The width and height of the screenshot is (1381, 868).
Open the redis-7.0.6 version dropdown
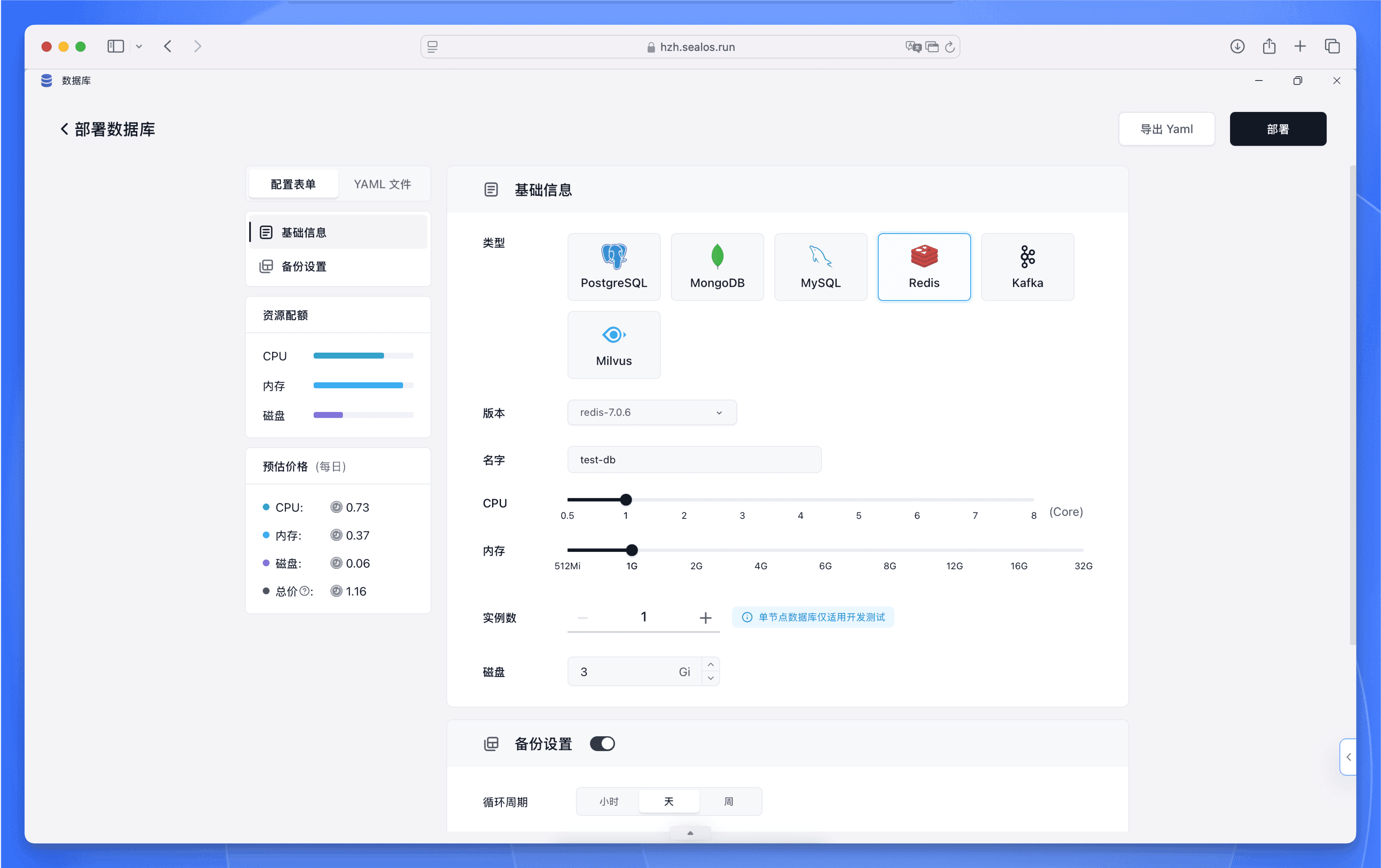click(652, 412)
